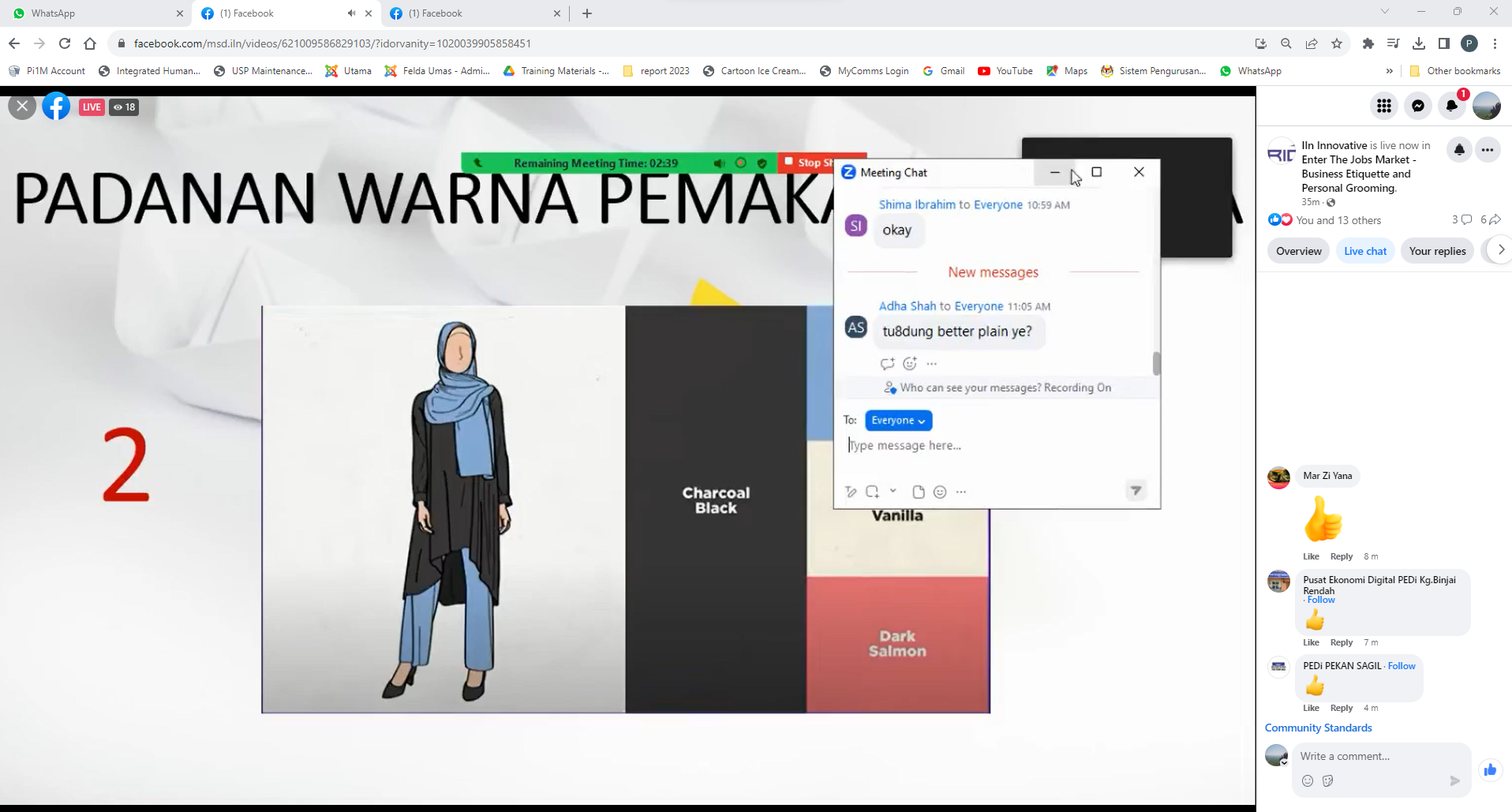
Task: Follow PEDi PEKAN SAGIL
Action: point(1402,666)
